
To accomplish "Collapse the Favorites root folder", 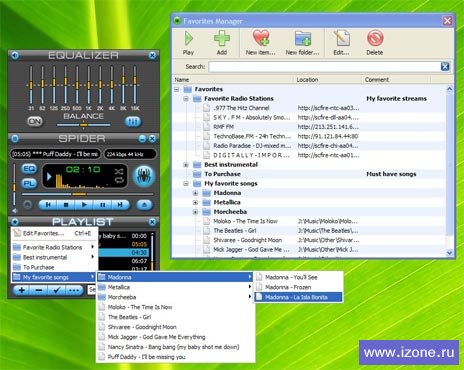I will coord(177,89).
